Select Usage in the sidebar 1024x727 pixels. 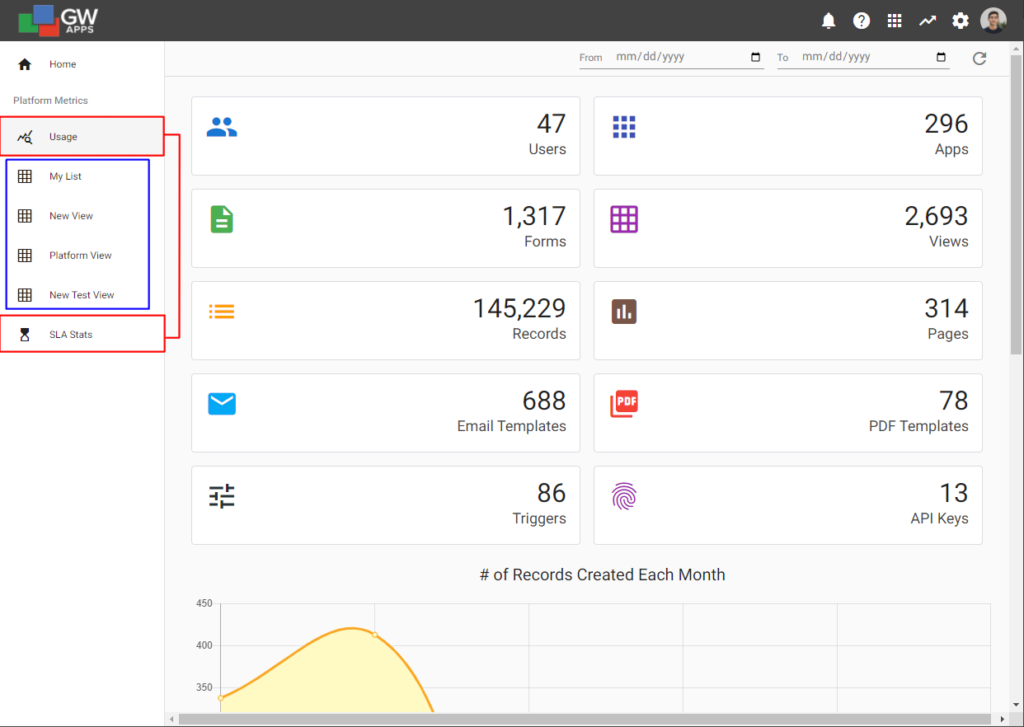[x=82, y=137]
